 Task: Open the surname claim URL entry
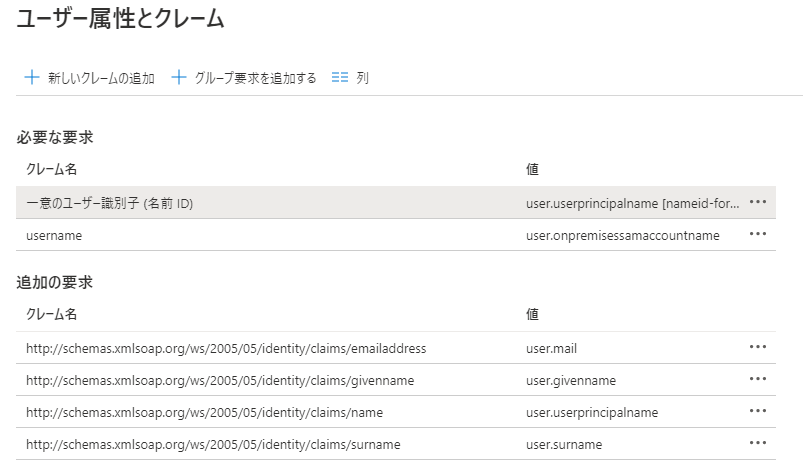click(213, 444)
